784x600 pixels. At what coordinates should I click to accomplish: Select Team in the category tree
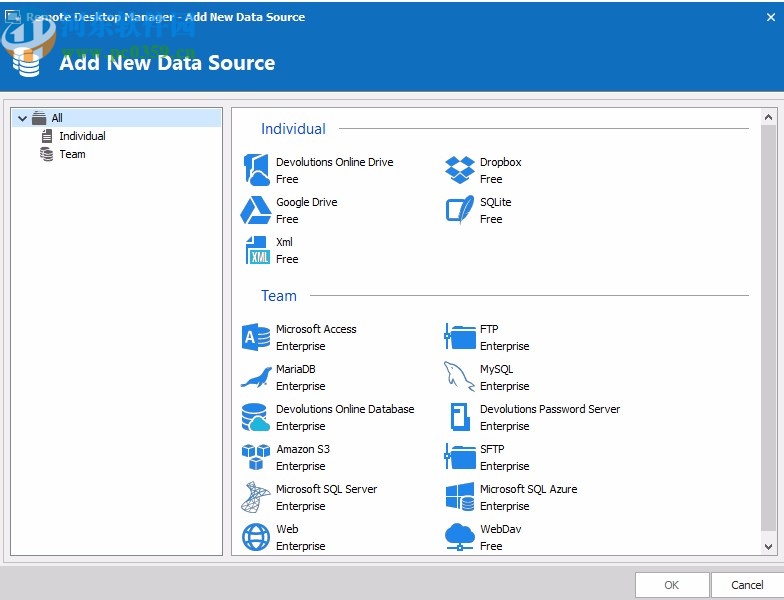(72, 154)
